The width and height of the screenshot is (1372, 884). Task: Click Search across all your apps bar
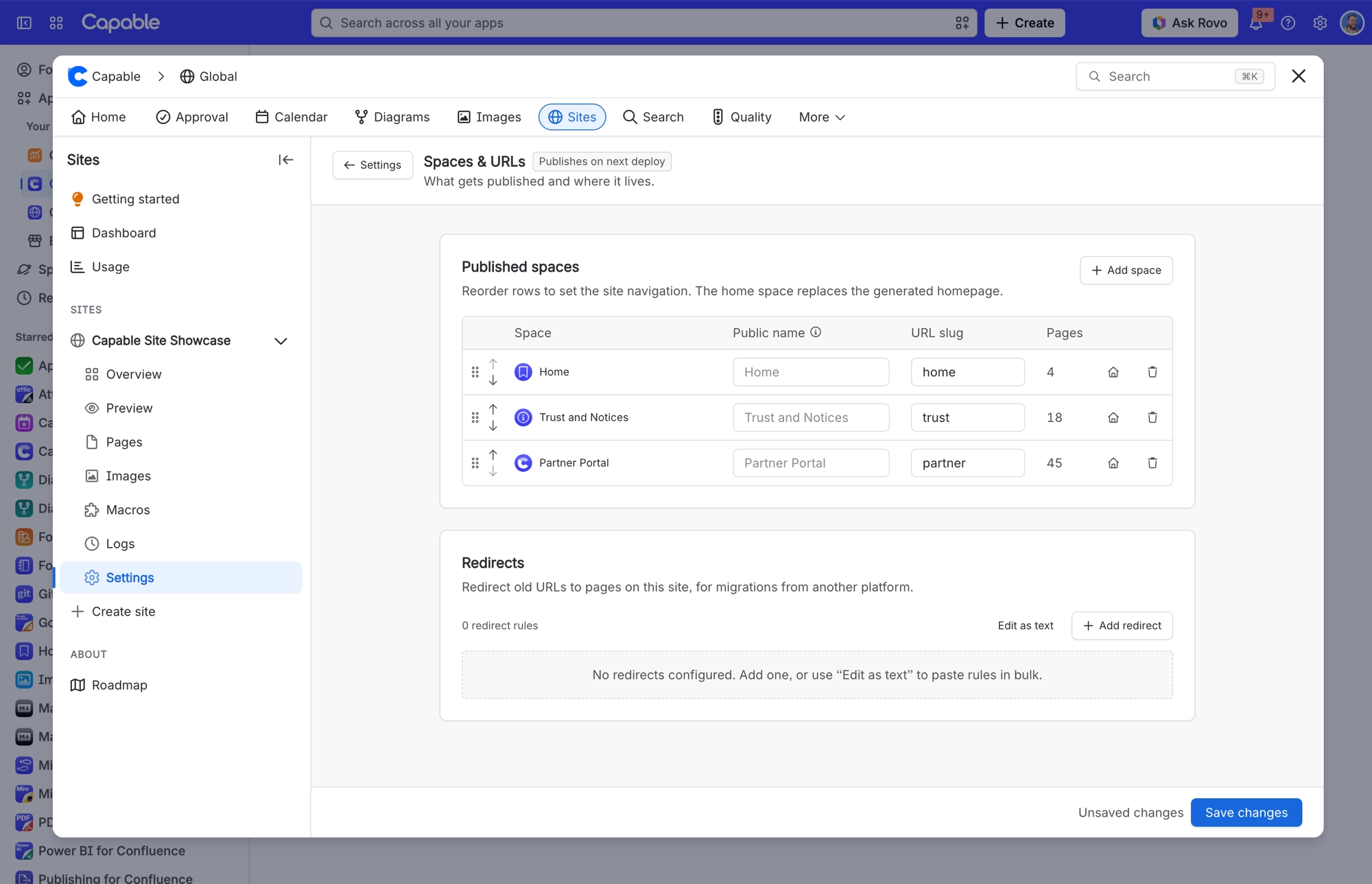(643, 23)
